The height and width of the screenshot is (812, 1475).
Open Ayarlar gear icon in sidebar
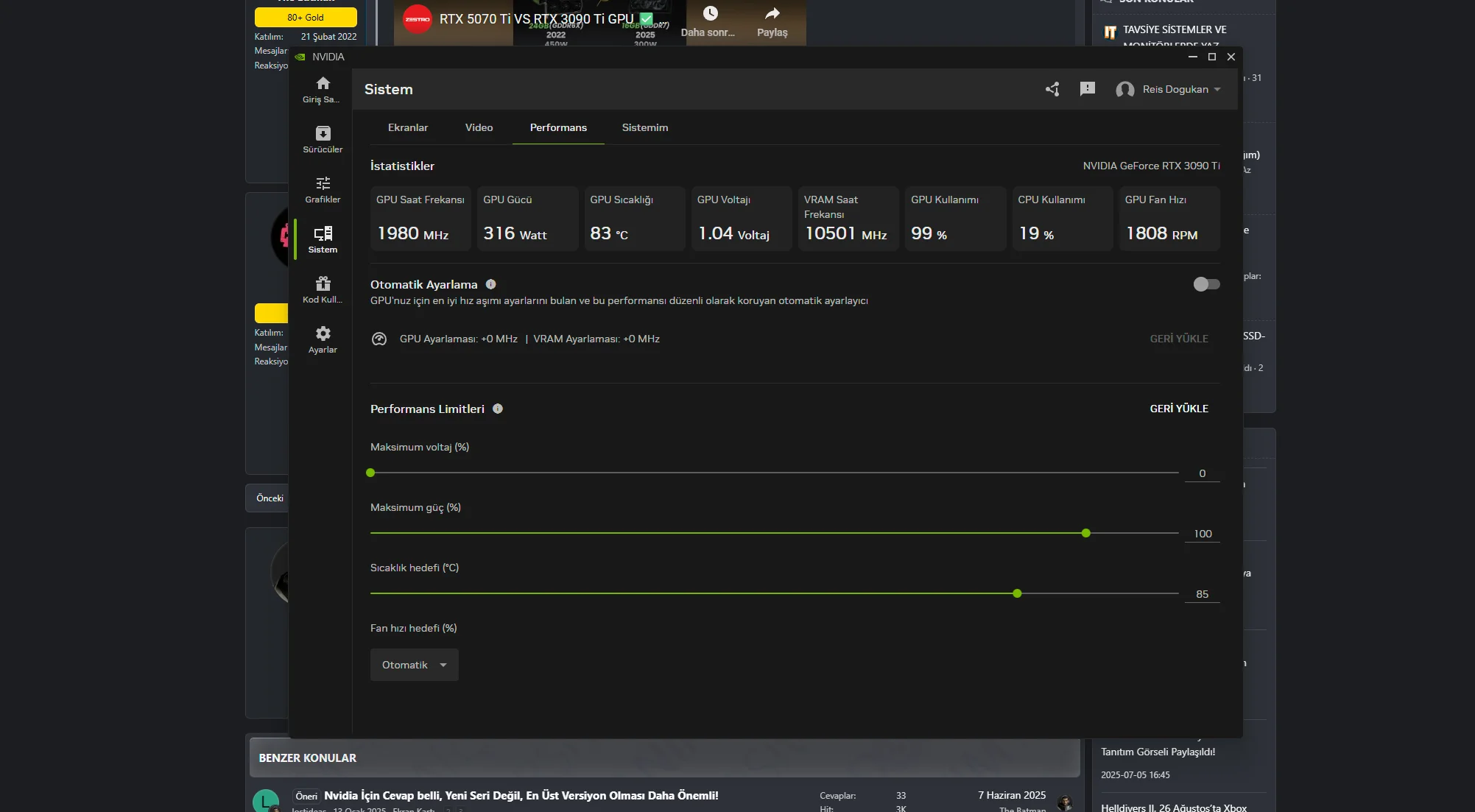click(323, 339)
